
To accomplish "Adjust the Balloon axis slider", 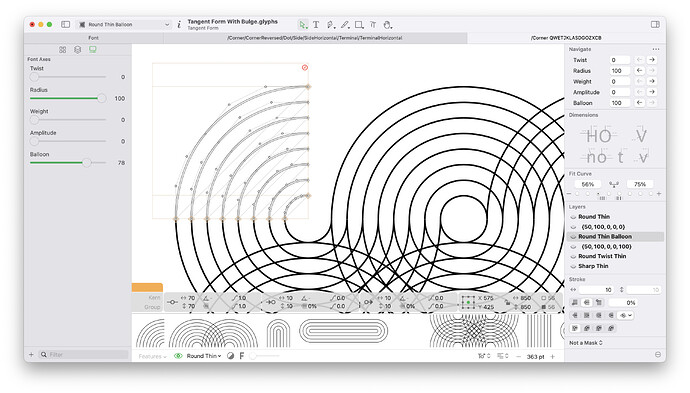I will (87, 163).
